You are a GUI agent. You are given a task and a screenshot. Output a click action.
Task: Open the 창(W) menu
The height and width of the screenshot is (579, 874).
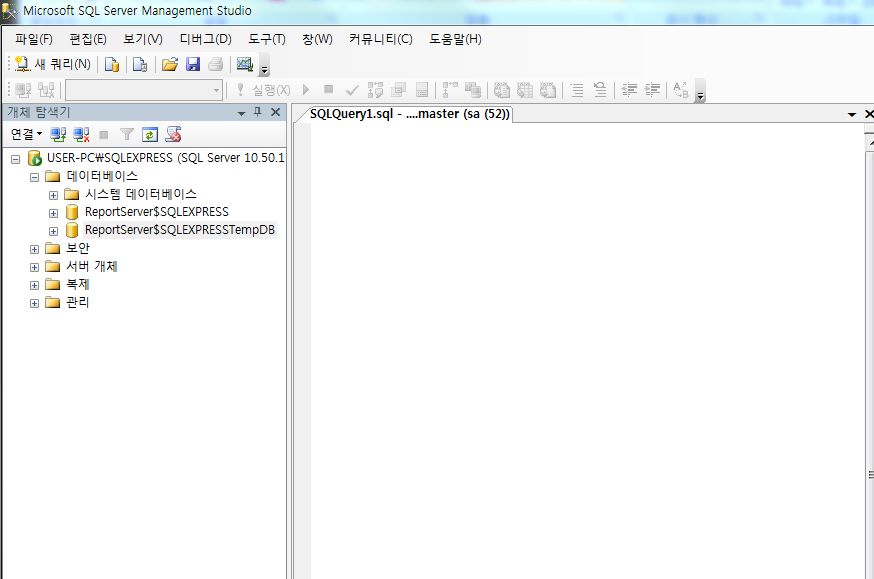pyautogui.click(x=317, y=39)
